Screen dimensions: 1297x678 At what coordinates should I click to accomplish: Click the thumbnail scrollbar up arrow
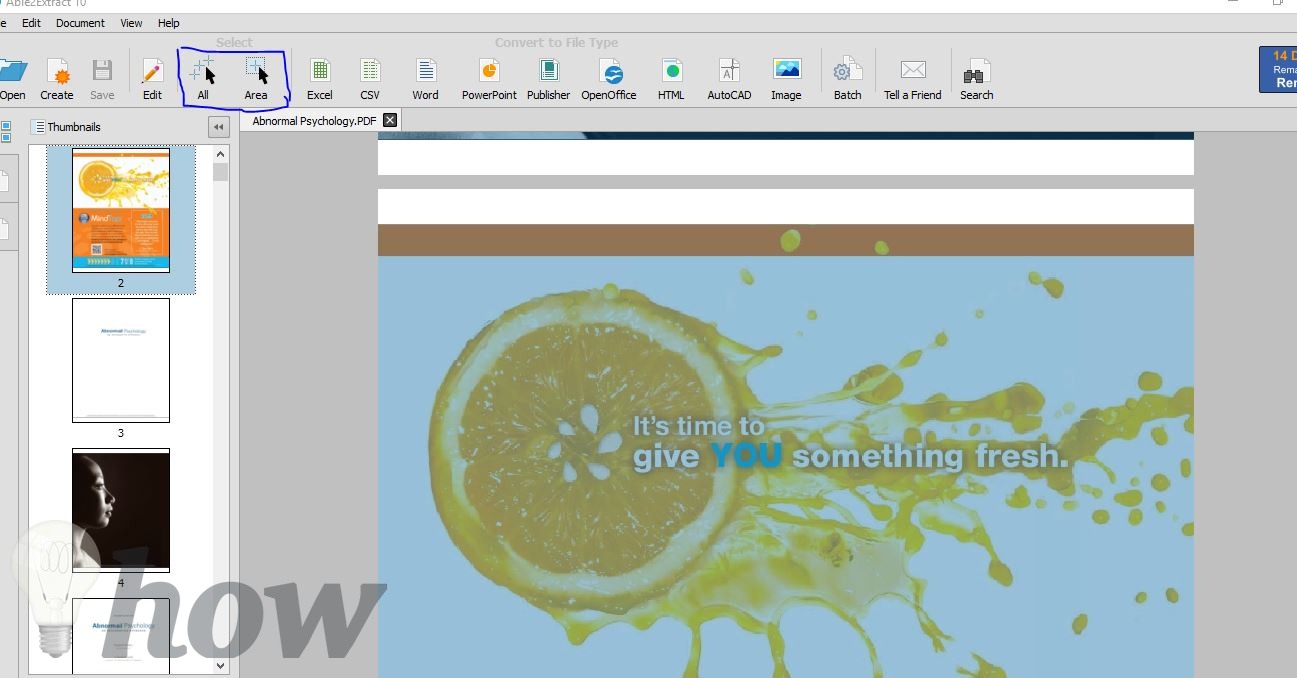(221, 154)
